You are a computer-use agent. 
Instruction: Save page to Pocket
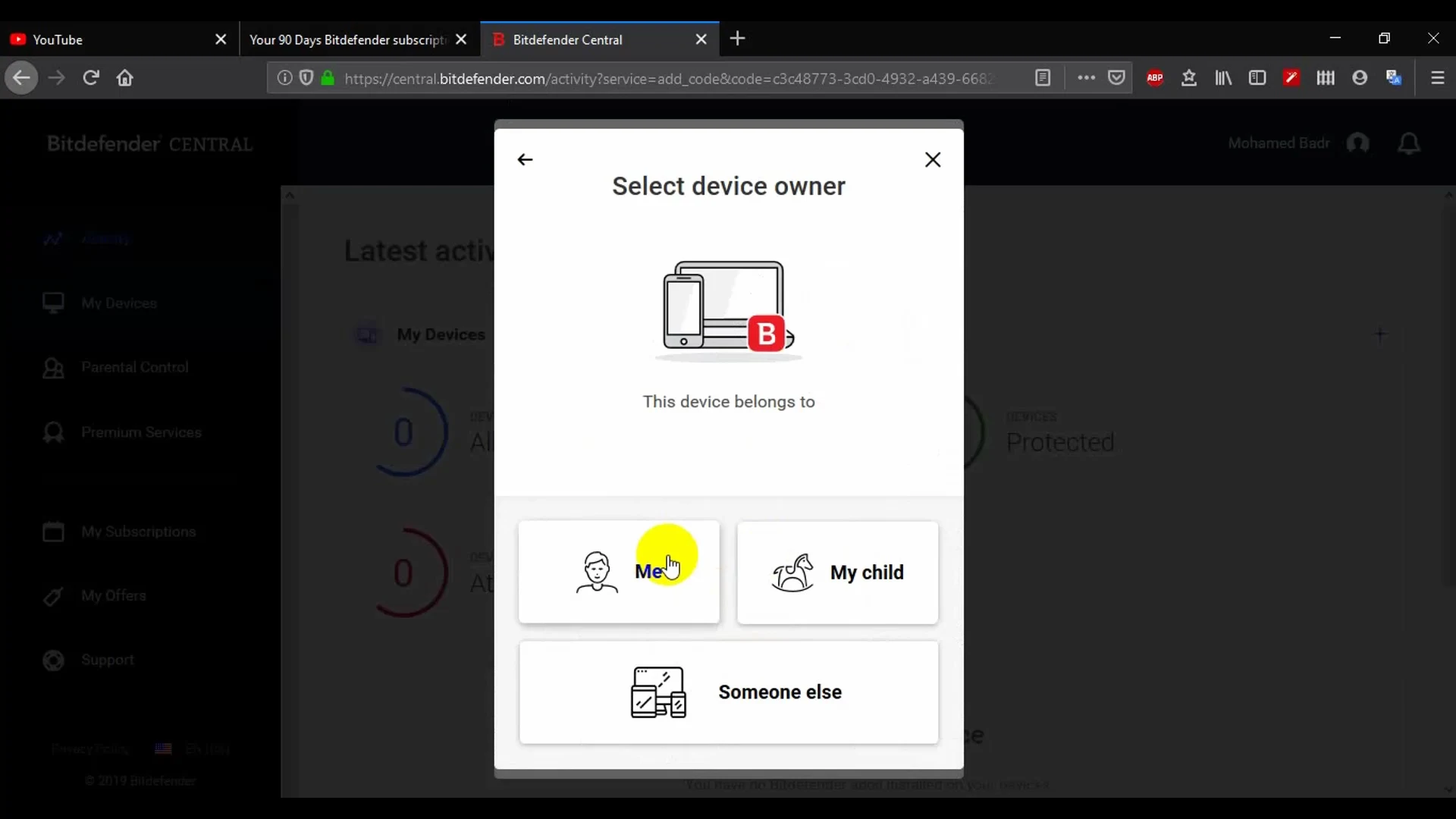point(1116,78)
